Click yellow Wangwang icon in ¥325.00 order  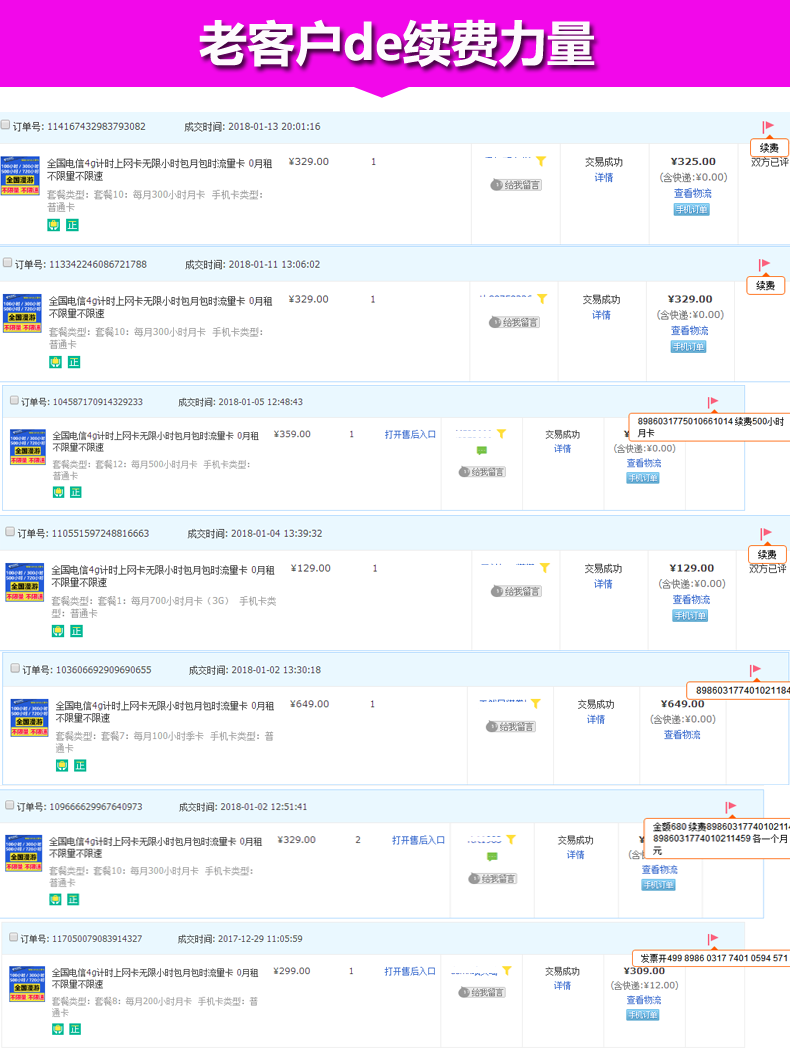pyautogui.click(x=541, y=161)
